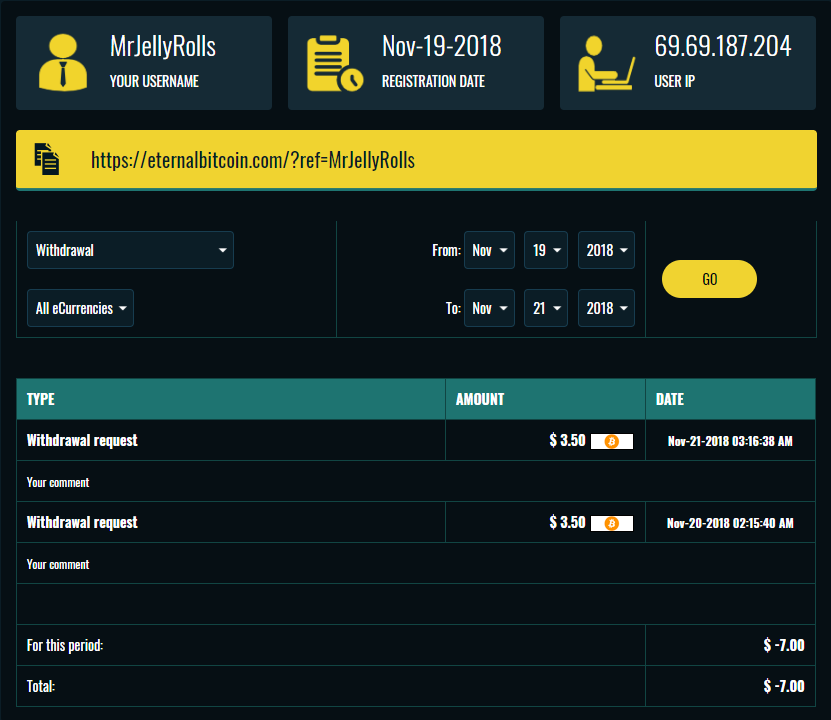Change the From day 19 dropdown

pyautogui.click(x=546, y=250)
